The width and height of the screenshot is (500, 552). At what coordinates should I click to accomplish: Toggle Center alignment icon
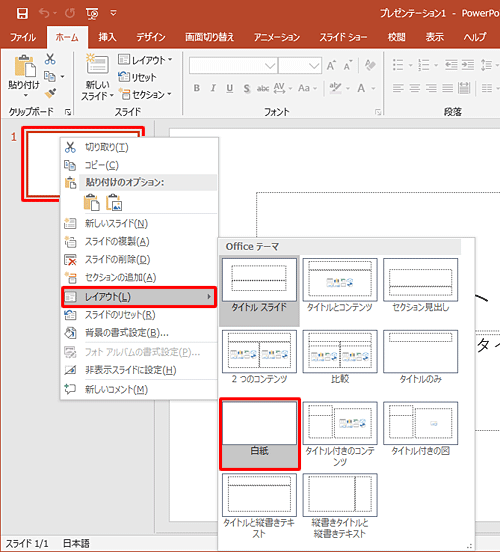[415, 88]
